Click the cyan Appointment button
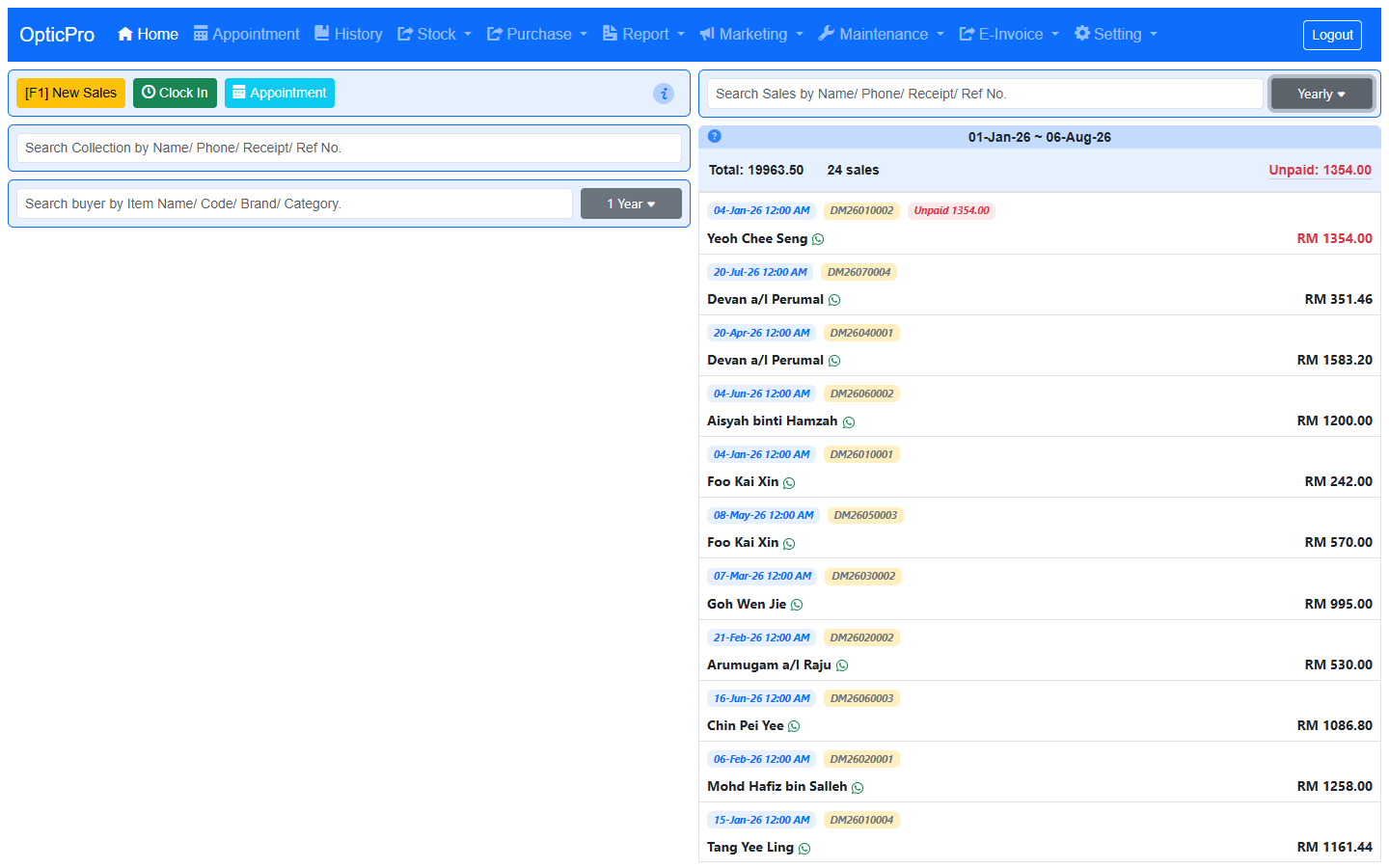1389x868 pixels. coord(280,93)
